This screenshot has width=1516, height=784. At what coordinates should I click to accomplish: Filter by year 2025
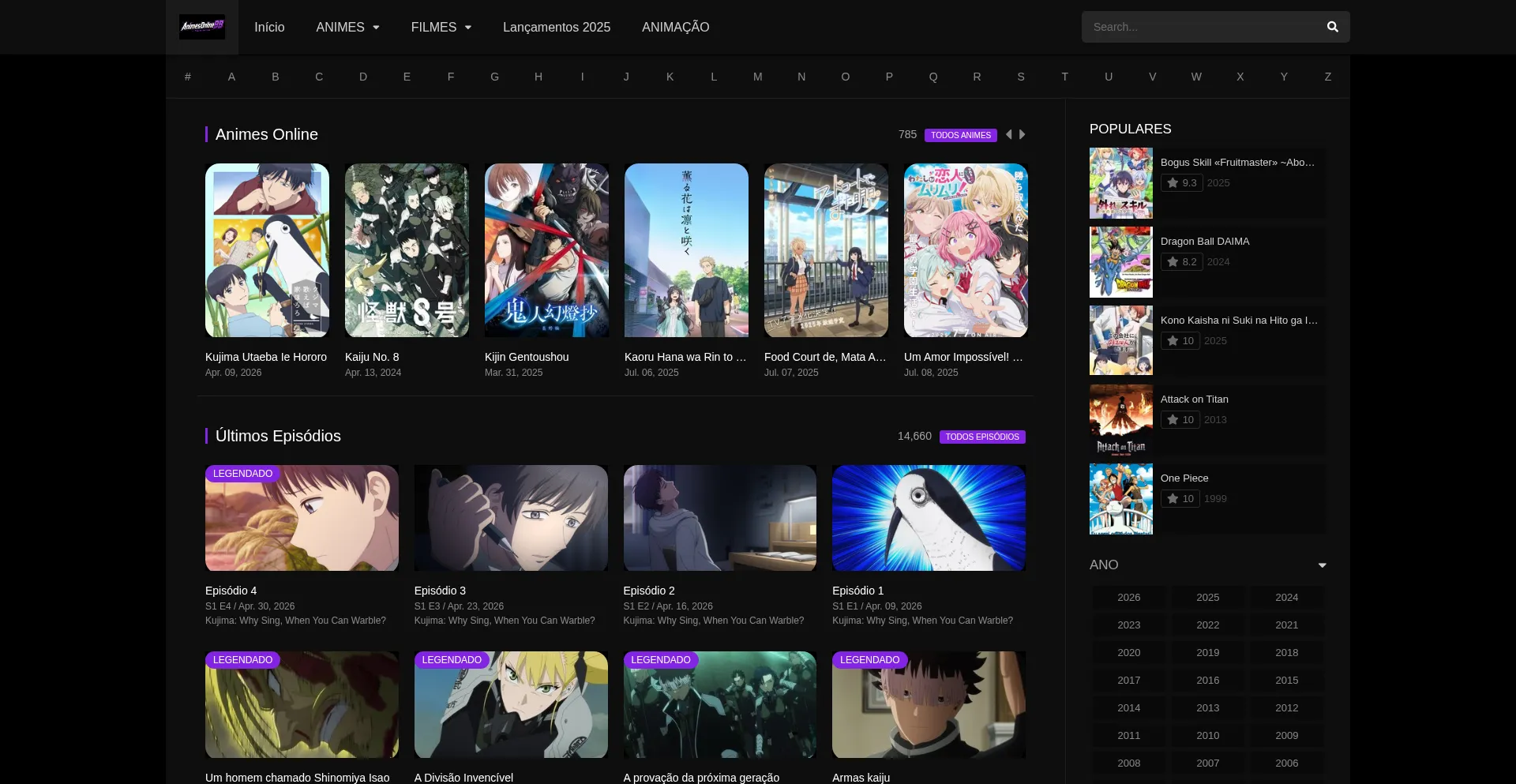[x=1208, y=598]
